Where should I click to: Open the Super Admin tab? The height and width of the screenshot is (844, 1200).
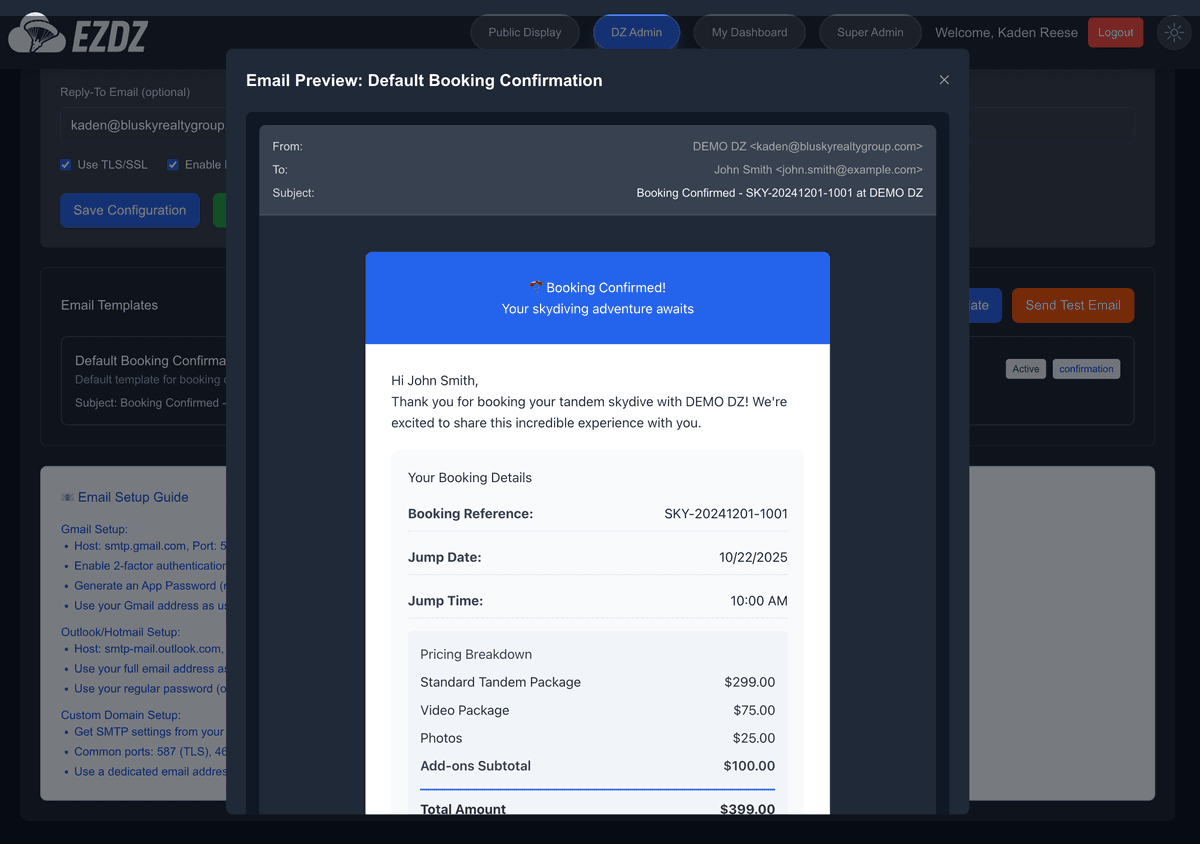pos(870,32)
